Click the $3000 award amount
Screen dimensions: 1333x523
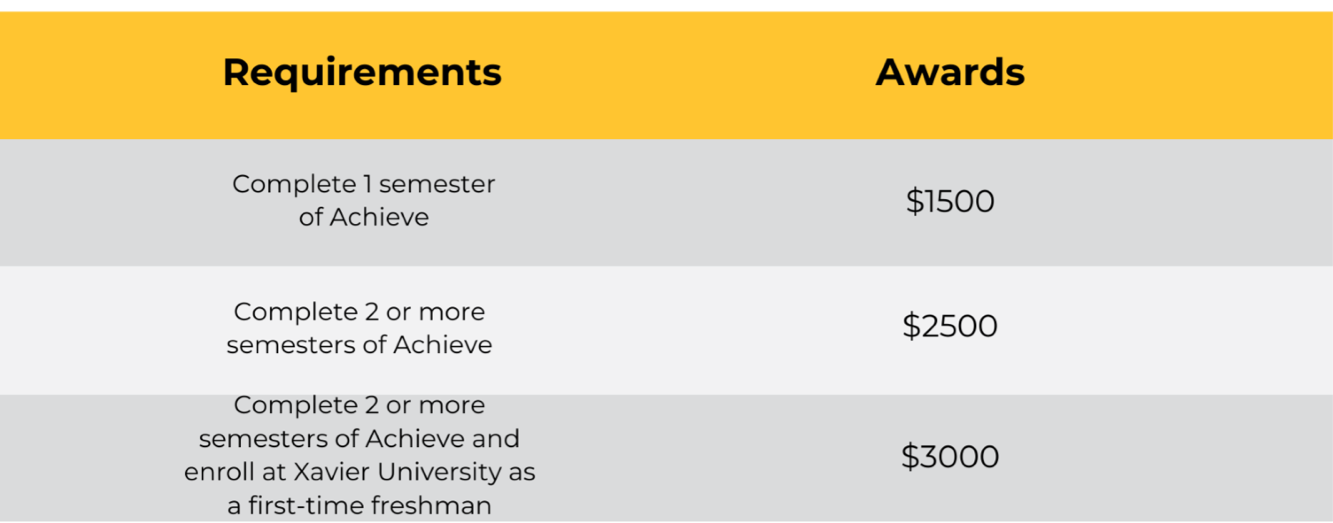click(x=950, y=456)
